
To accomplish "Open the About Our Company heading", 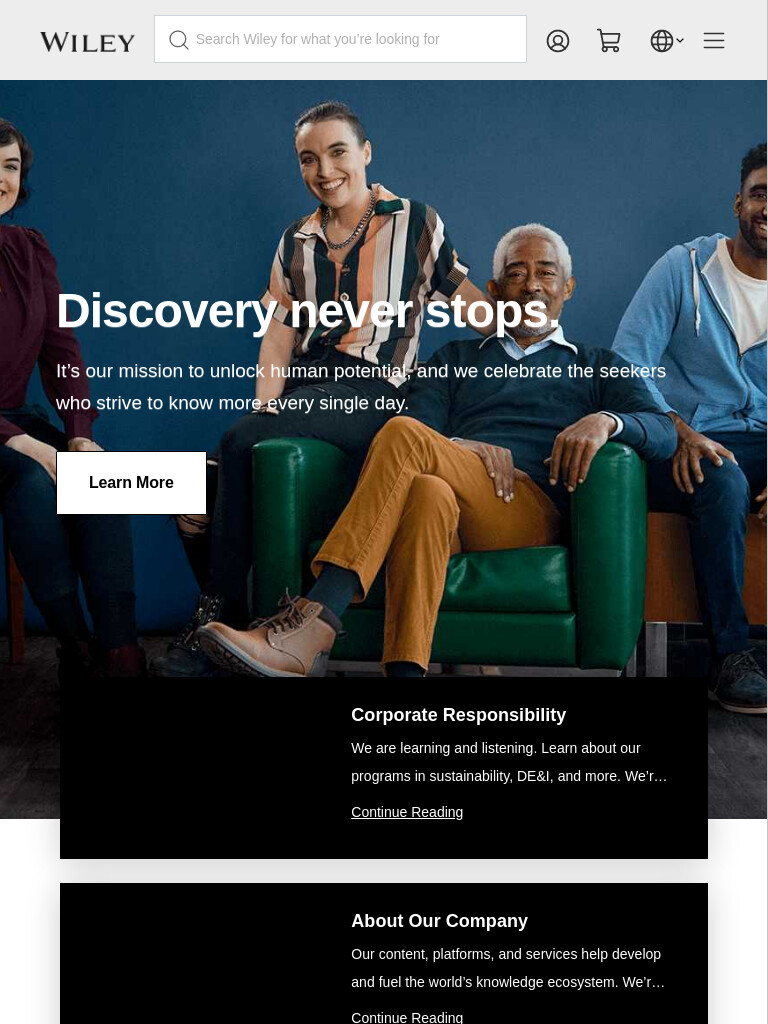I will pos(440,921).
